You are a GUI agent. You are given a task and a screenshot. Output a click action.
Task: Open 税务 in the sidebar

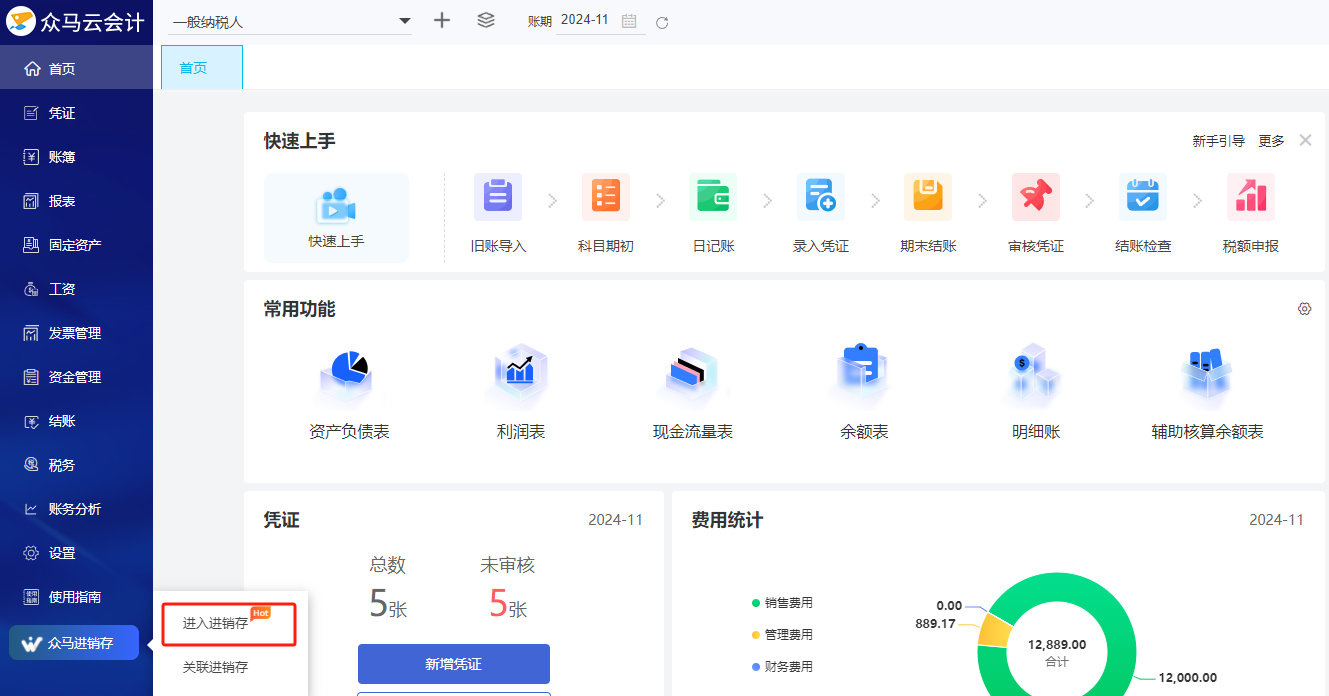click(76, 465)
